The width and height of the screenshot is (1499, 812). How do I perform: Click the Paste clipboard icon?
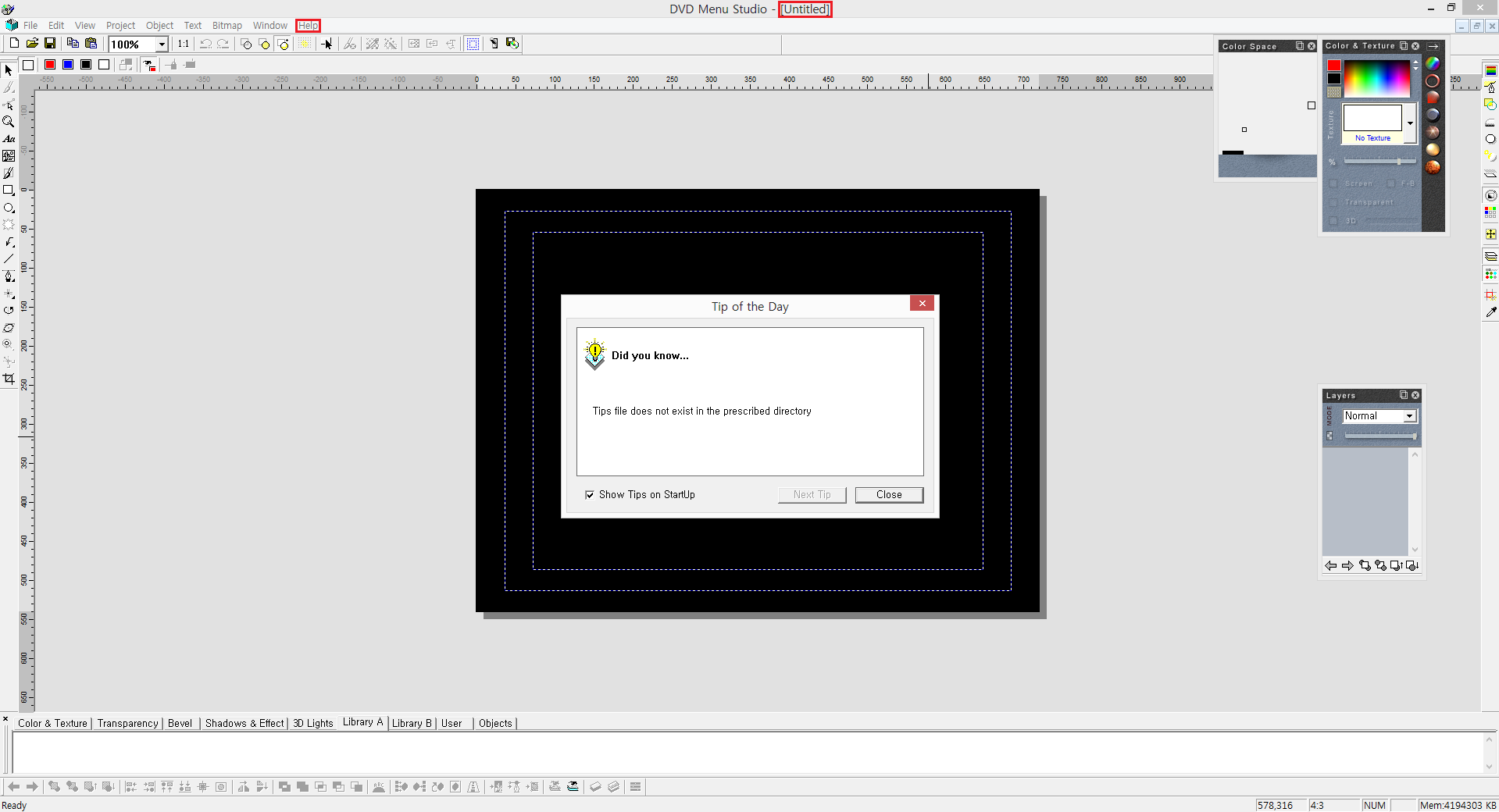[91, 44]
